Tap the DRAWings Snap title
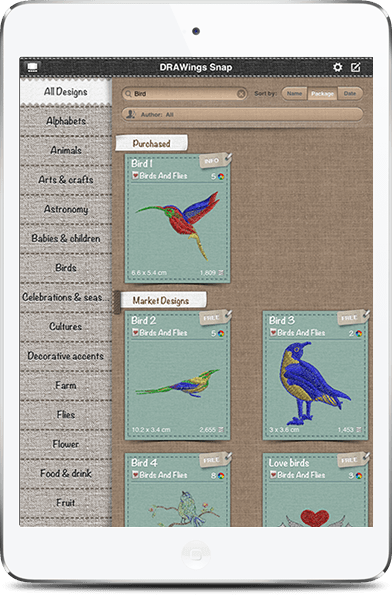 pyautogui.click(x=196, y=67)
